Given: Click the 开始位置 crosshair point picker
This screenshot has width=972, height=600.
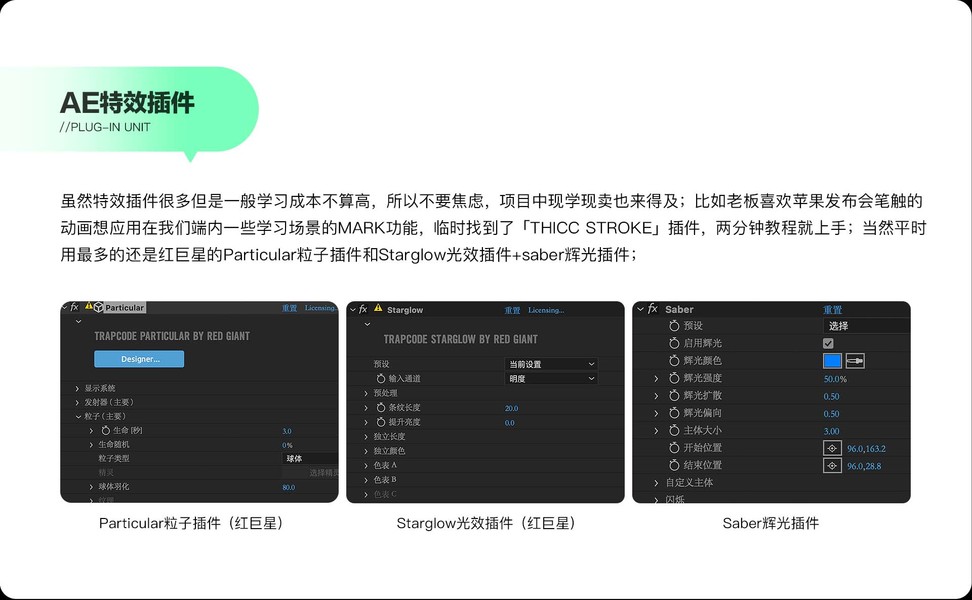Looking at the screenshot, I should [x=832, y=448].
